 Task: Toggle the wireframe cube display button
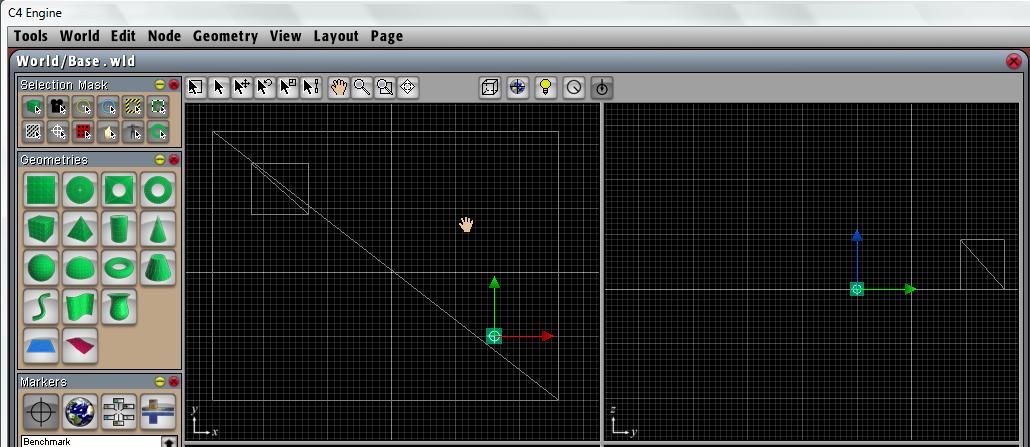[x=489, y=87]
